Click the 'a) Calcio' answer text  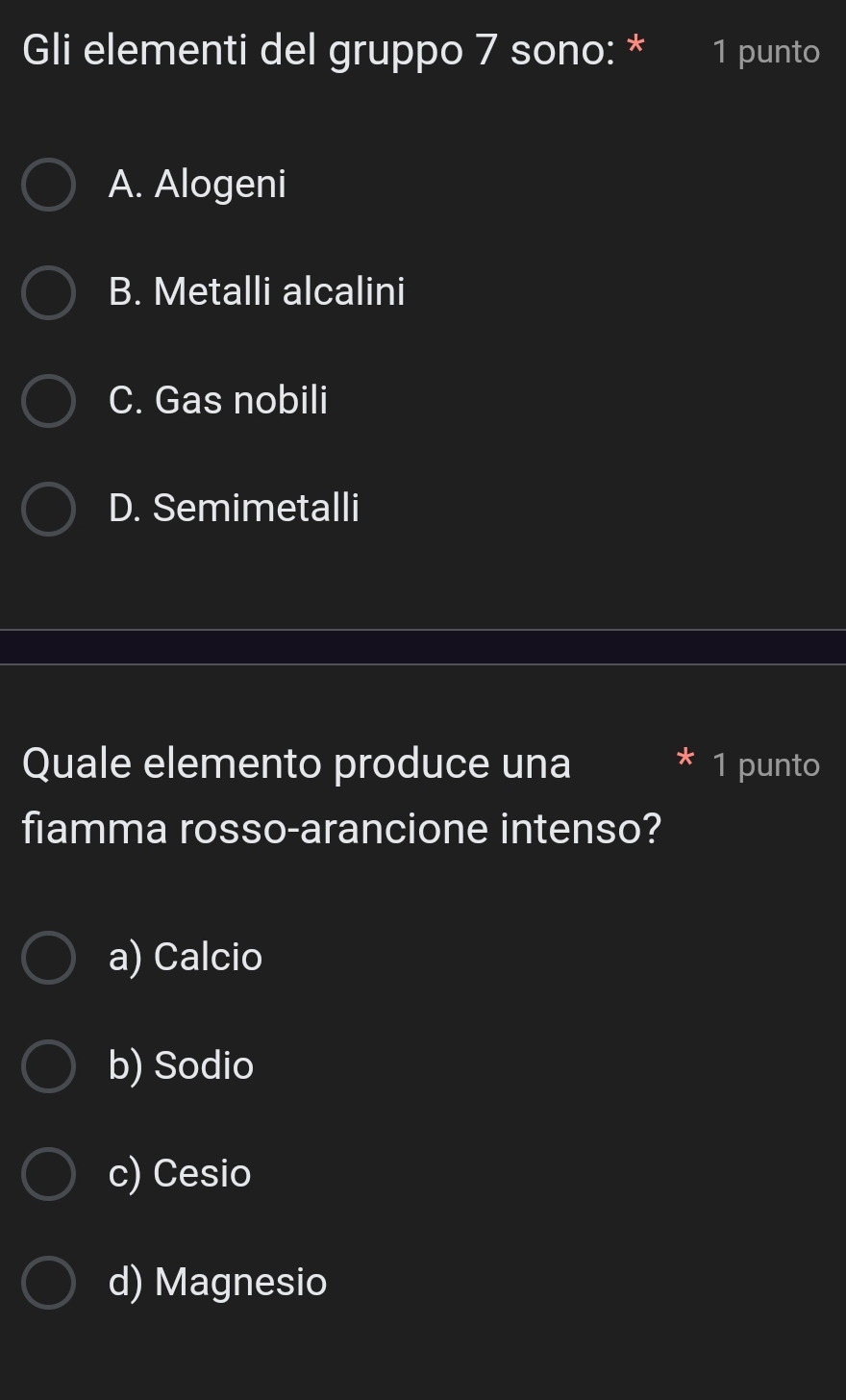tap(186, 957)
